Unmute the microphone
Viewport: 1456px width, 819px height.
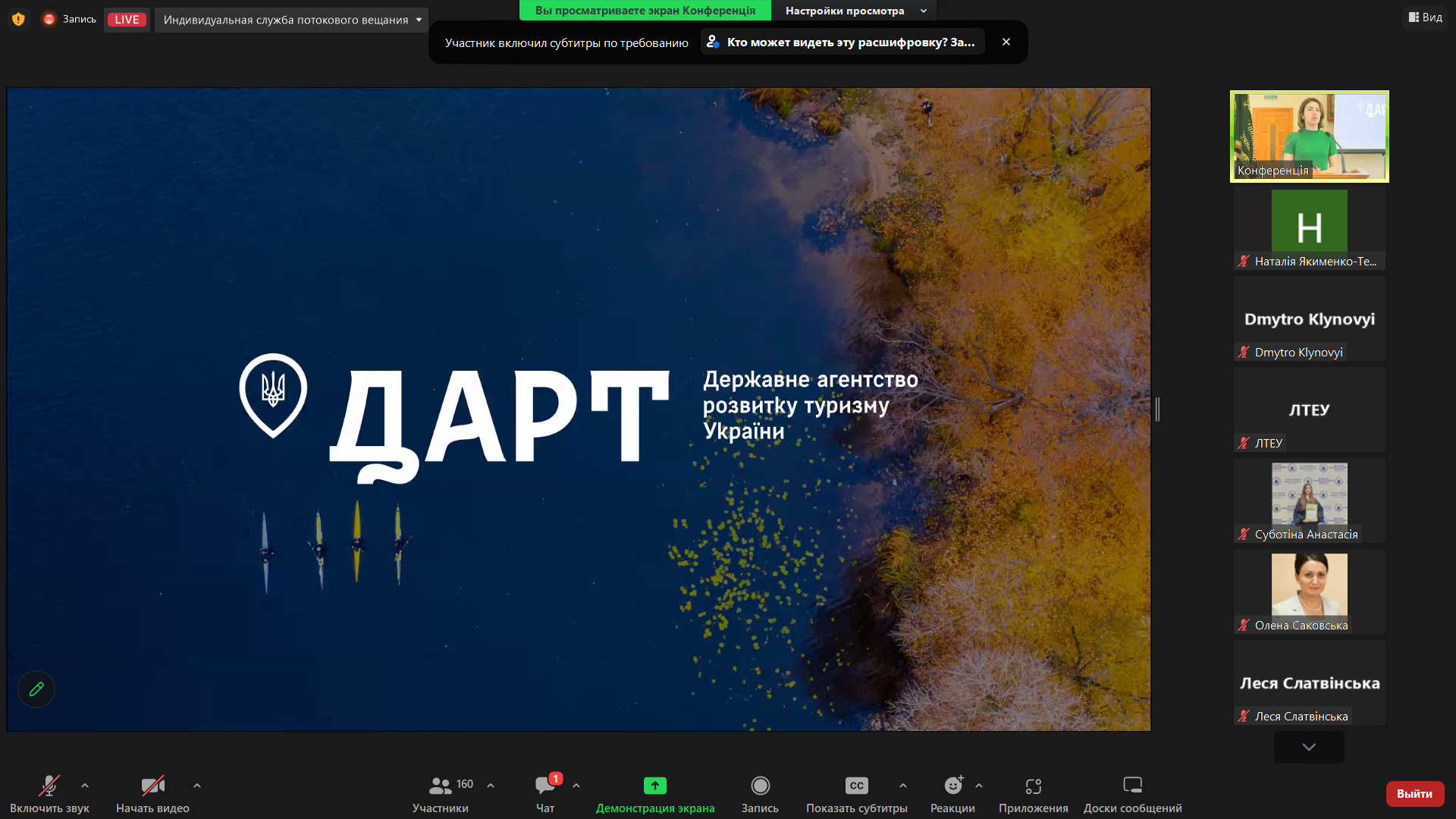click(x=49, y=786)
